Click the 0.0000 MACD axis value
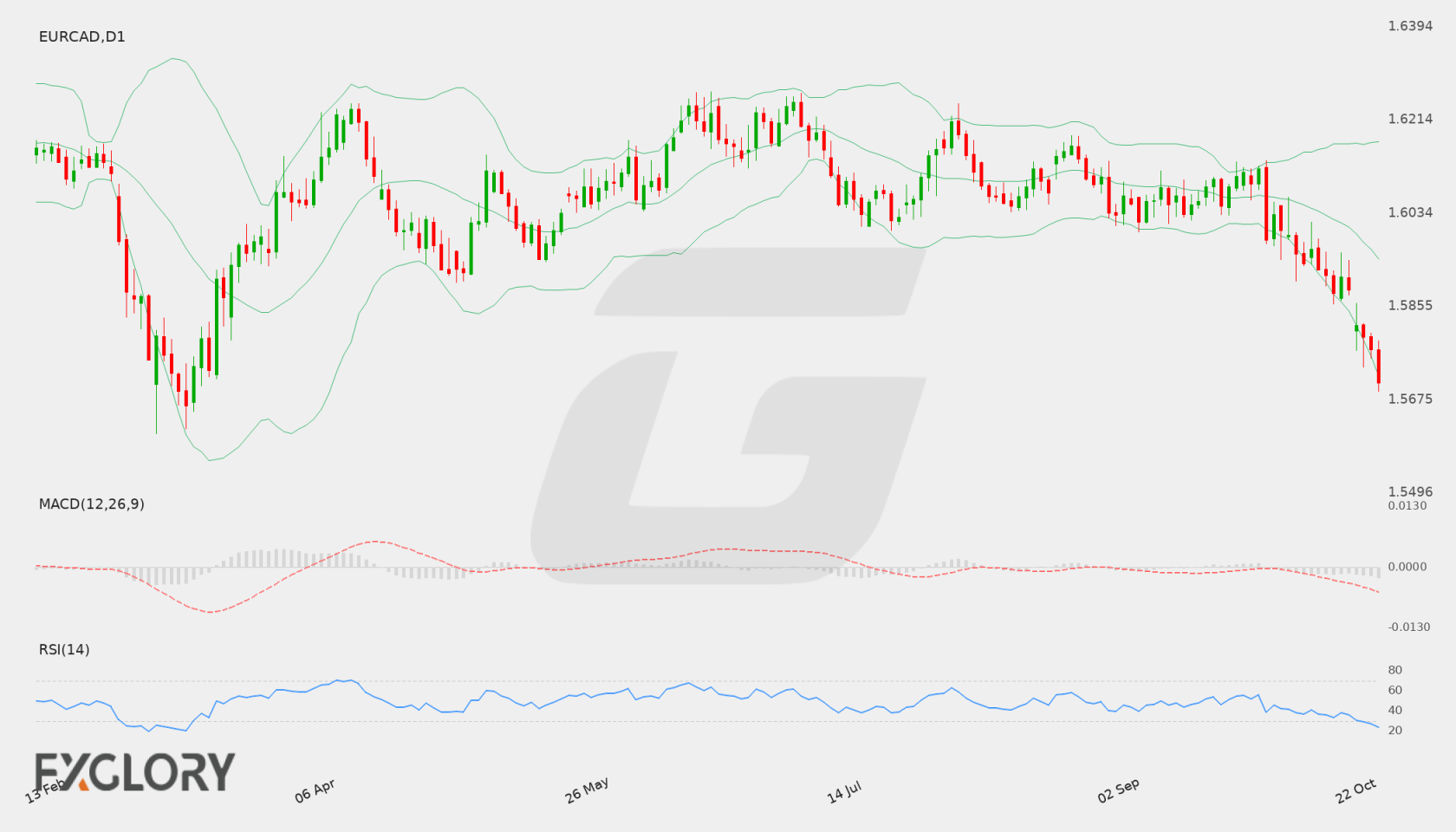The width and height of the screenshot is (1456, 832). coord(1407,566)
